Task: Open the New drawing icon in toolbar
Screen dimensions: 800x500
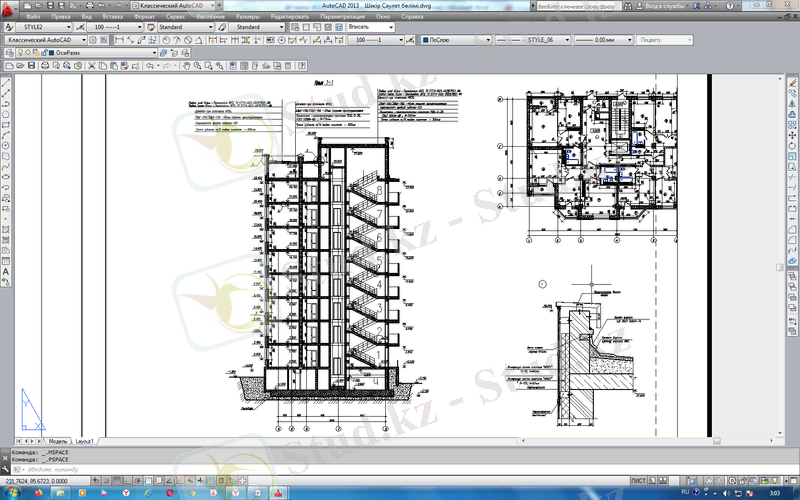Action: [8, 65]
